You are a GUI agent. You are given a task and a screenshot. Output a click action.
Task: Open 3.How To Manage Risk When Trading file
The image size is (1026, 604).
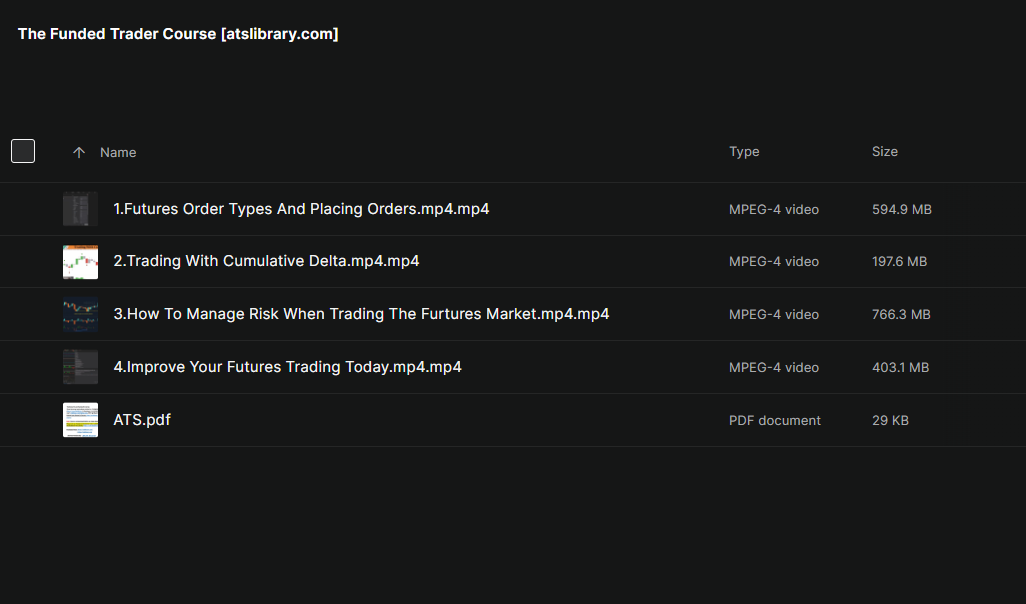coord(361,314)
